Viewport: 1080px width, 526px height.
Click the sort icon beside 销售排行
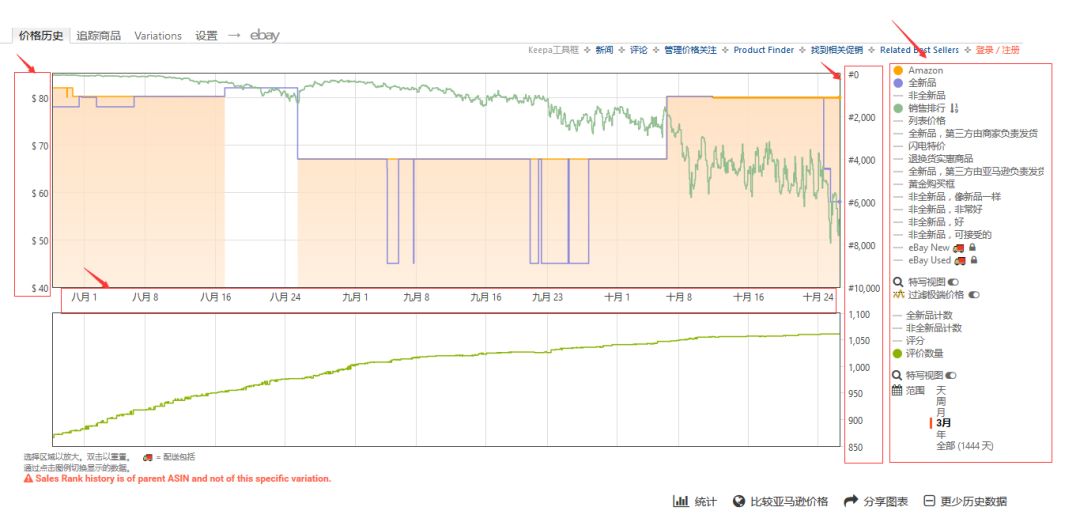click(954, 108)
